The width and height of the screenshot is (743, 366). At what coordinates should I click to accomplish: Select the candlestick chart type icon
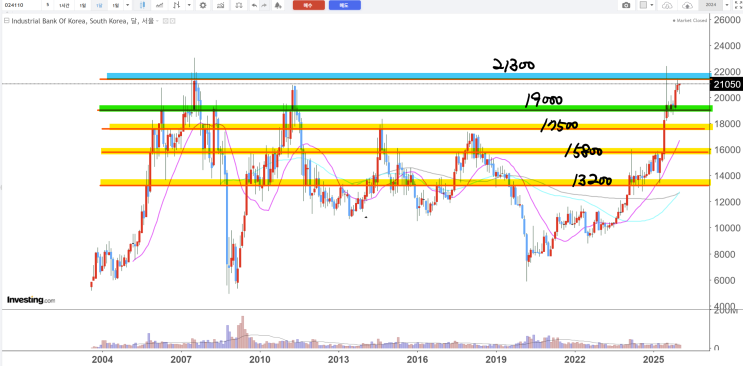click(x=142, y=5)
